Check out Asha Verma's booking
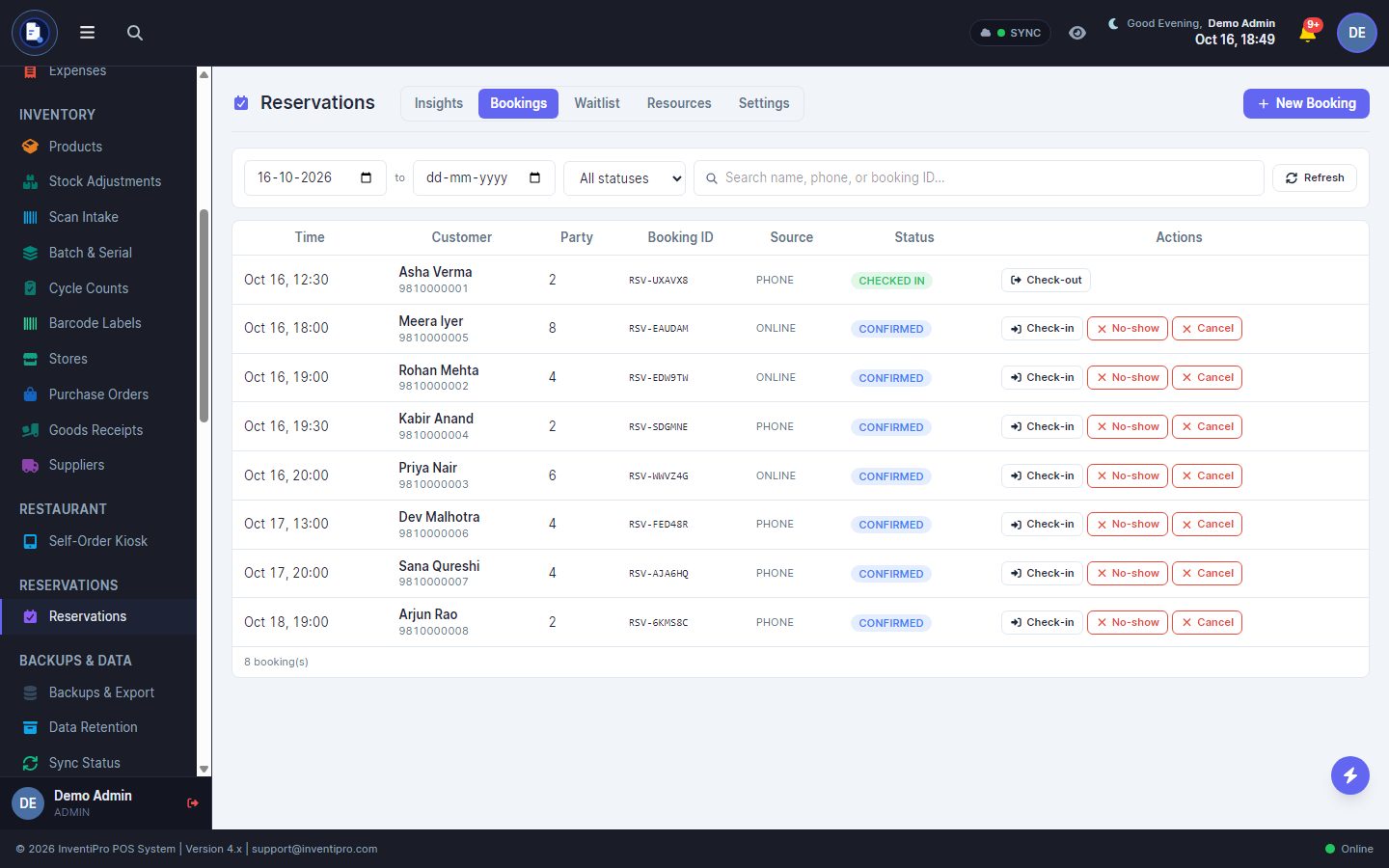1389x868 pixels. pos(1046,280)
